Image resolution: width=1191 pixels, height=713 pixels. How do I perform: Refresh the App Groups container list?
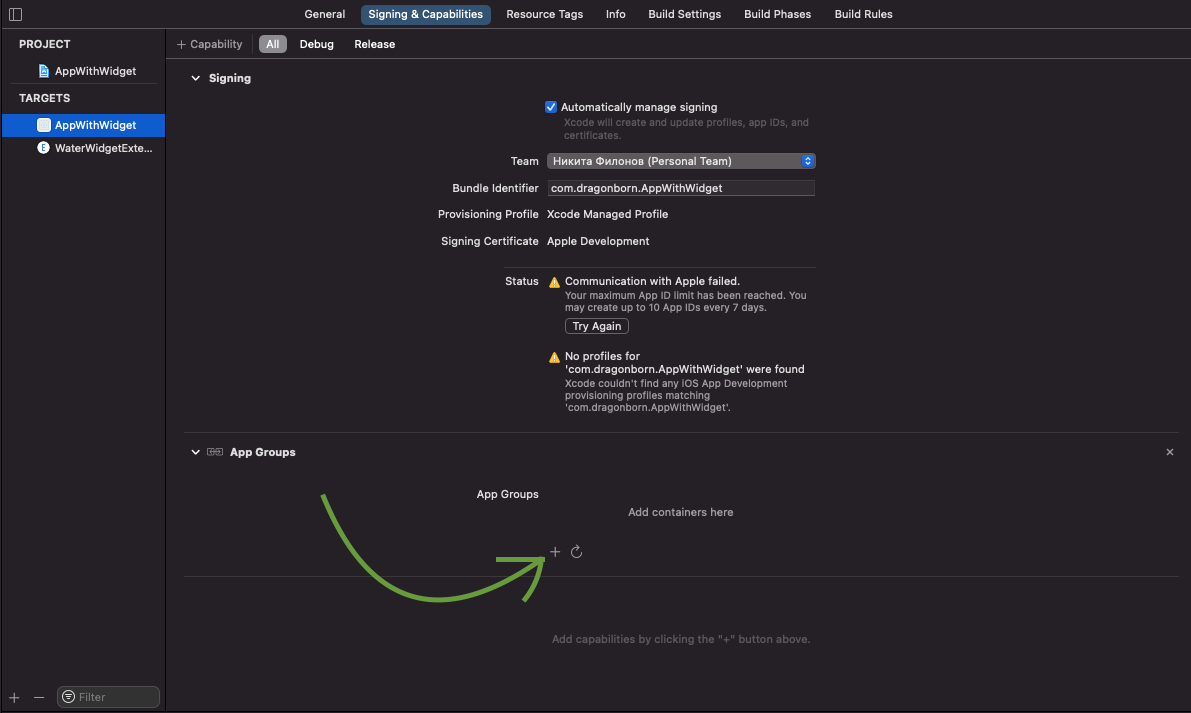tap(577, 552)
